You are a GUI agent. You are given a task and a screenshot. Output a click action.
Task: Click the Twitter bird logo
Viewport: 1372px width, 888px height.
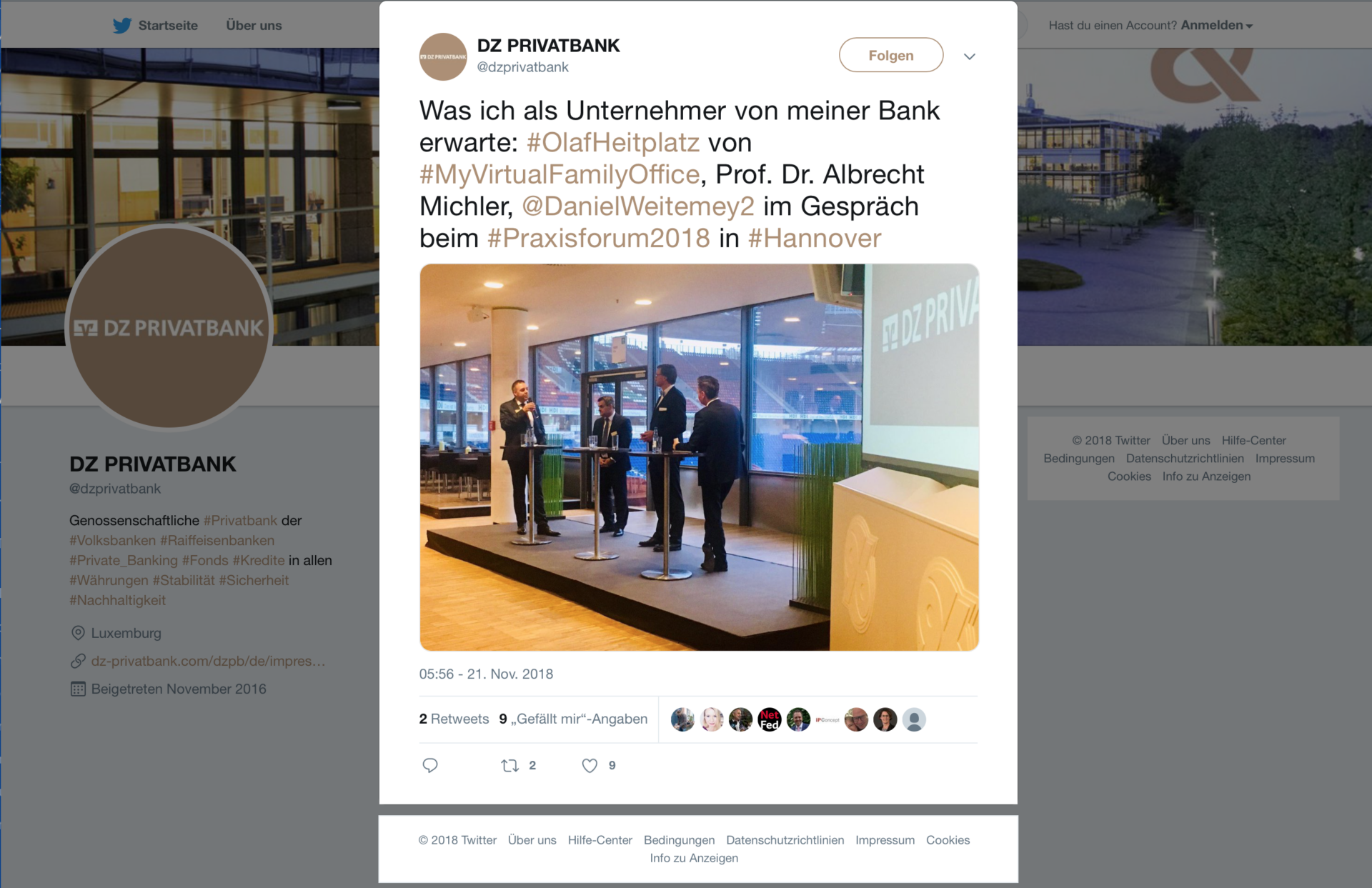click(122, 26)
